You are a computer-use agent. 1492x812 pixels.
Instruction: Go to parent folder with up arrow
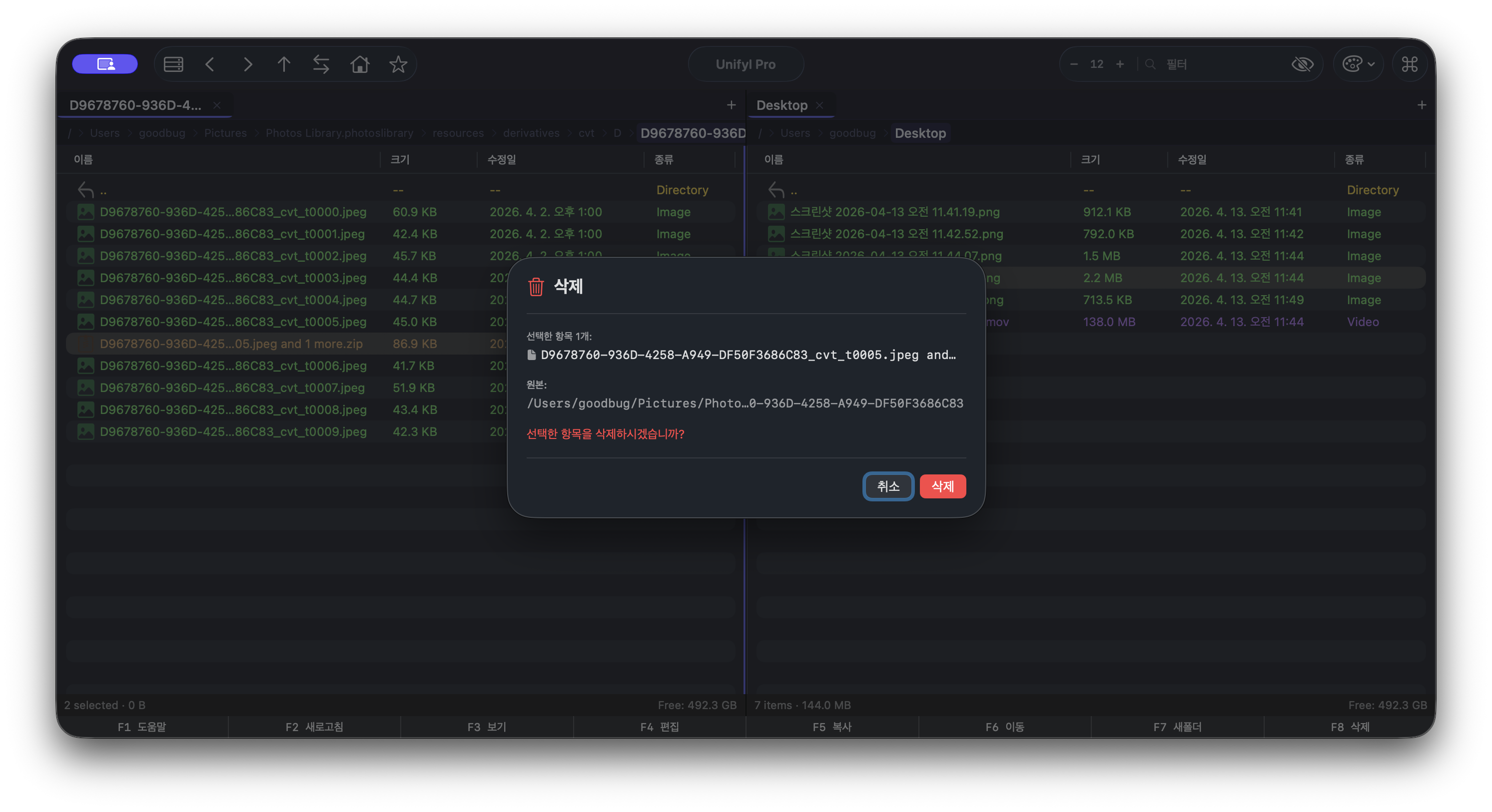(x=283, y=64)
